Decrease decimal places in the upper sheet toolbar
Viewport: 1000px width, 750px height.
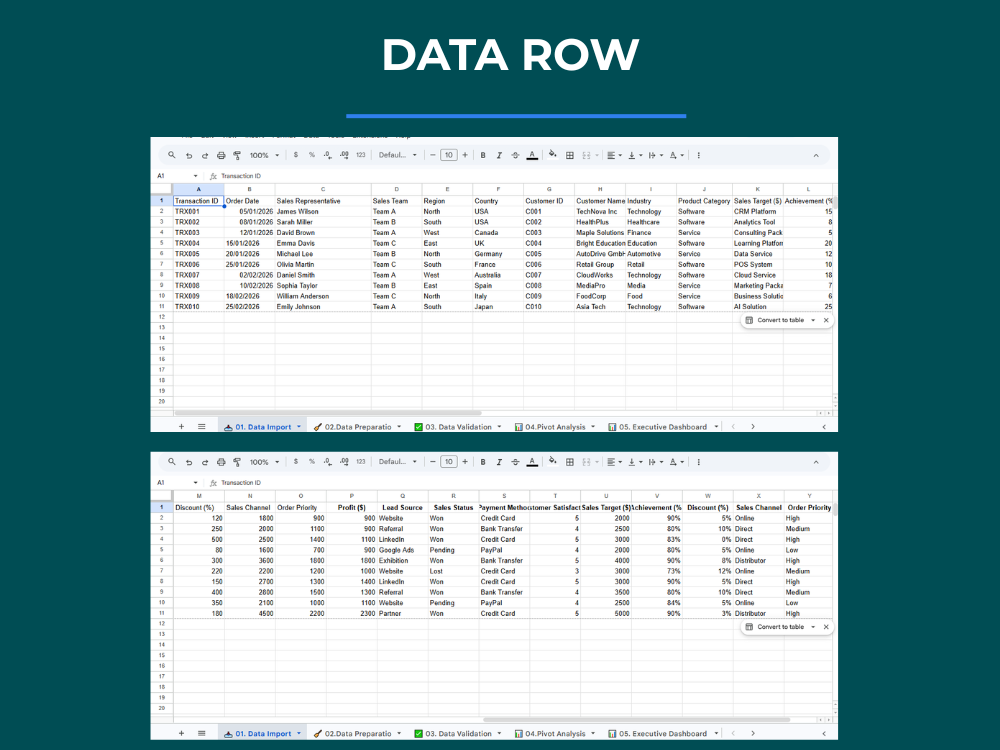point(328,155)
